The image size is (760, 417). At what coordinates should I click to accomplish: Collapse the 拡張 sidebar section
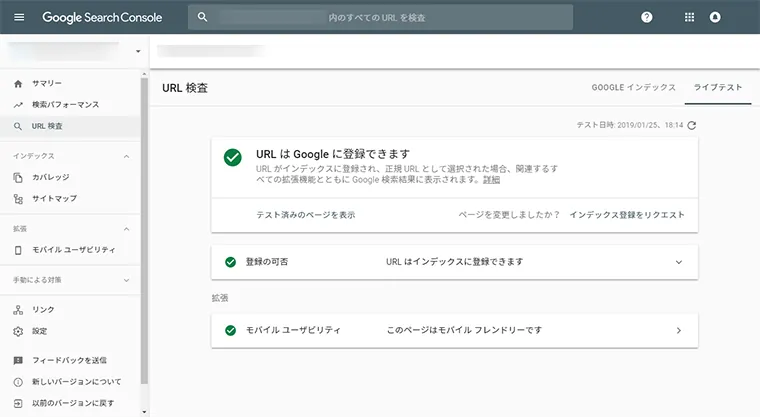coord(127,229)
